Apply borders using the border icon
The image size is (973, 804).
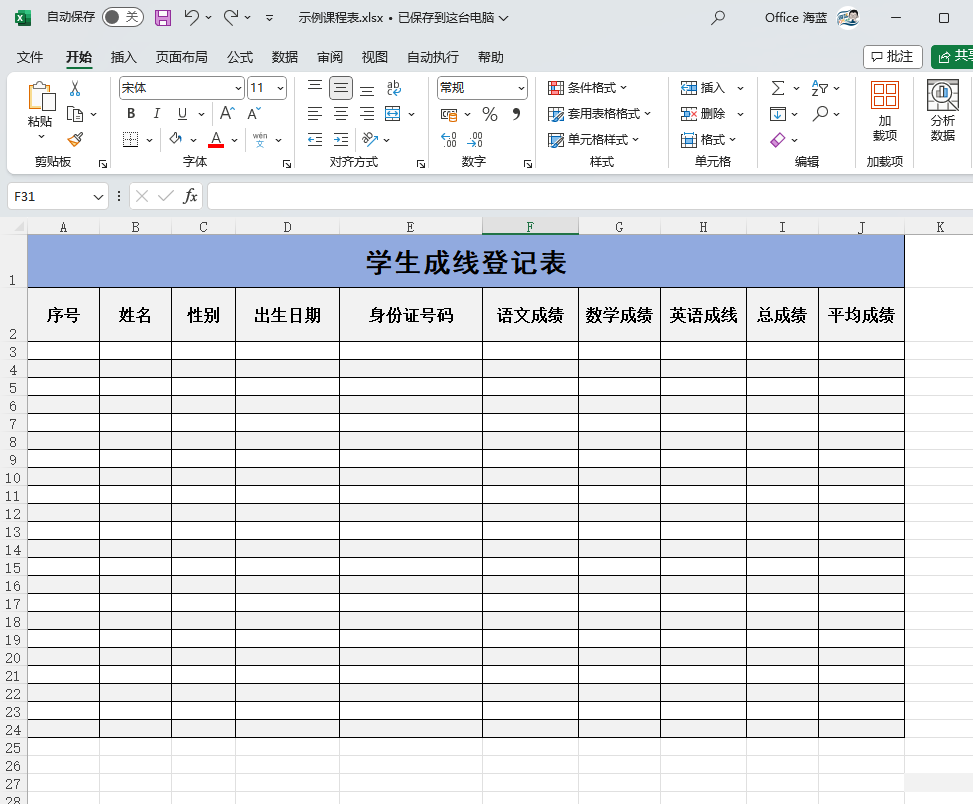(x=130, y=140)
